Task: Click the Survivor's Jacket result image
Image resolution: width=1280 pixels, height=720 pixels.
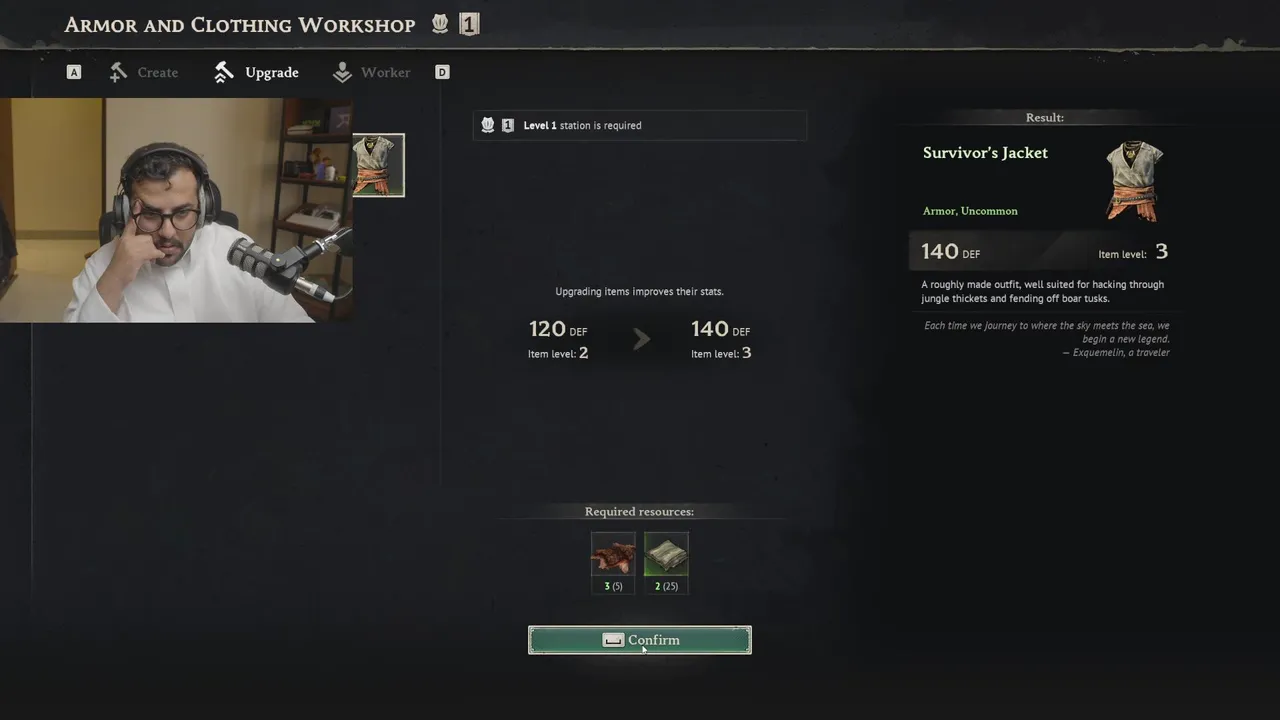Action: pos(1135,181)
